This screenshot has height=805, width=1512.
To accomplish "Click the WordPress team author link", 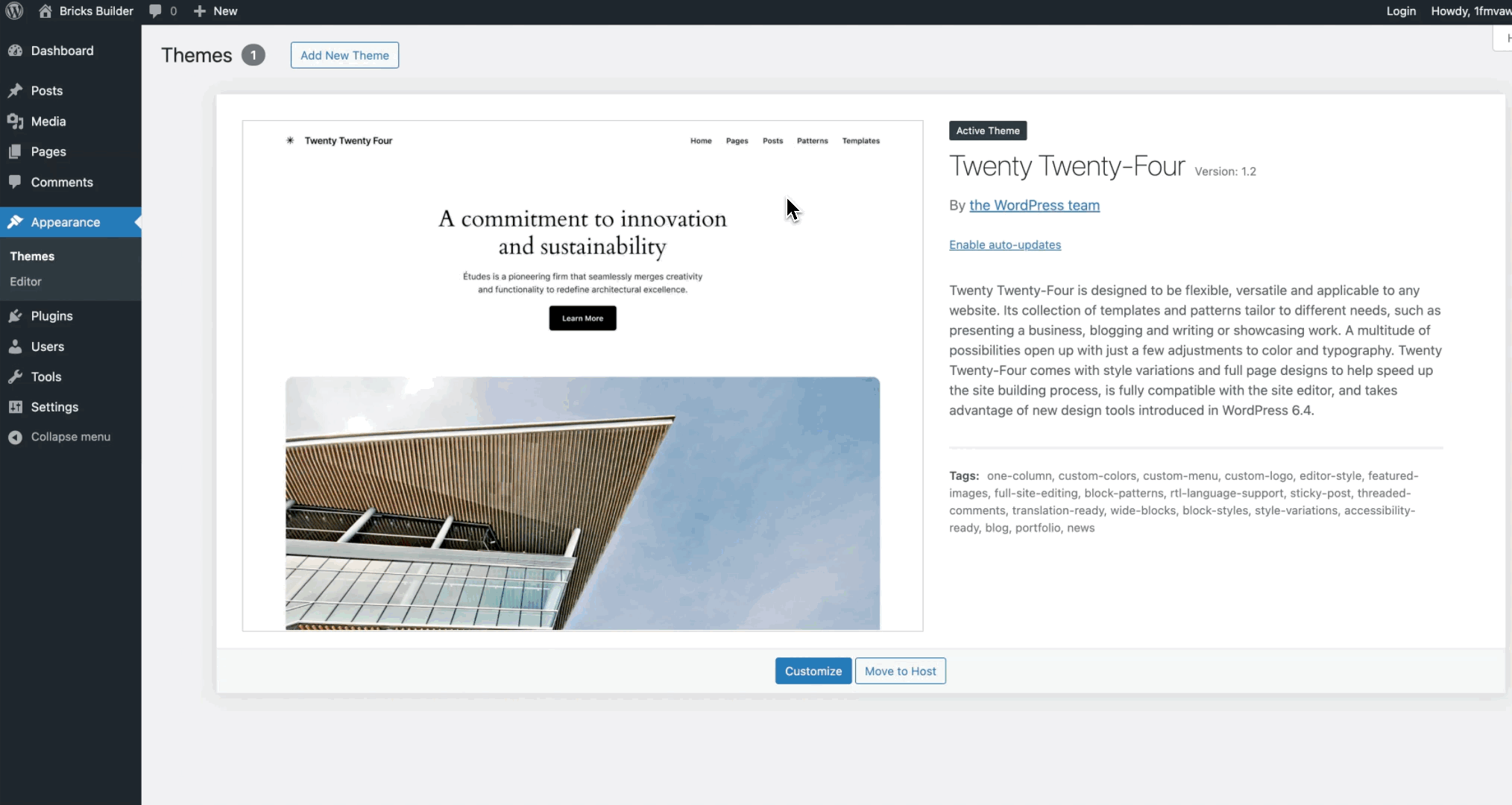I will point(1034,204).
